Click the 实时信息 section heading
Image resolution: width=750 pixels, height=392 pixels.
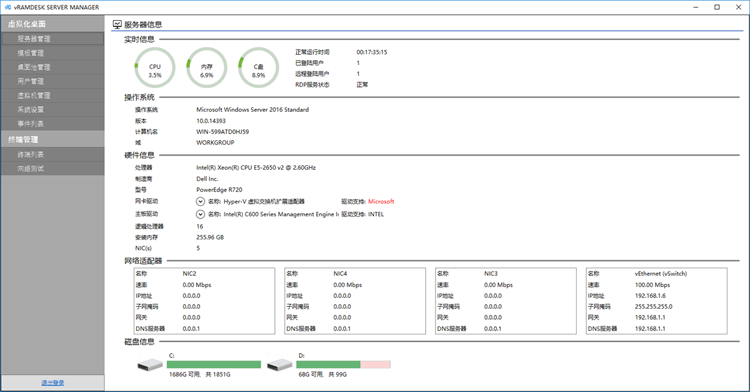tap(139, 39)
